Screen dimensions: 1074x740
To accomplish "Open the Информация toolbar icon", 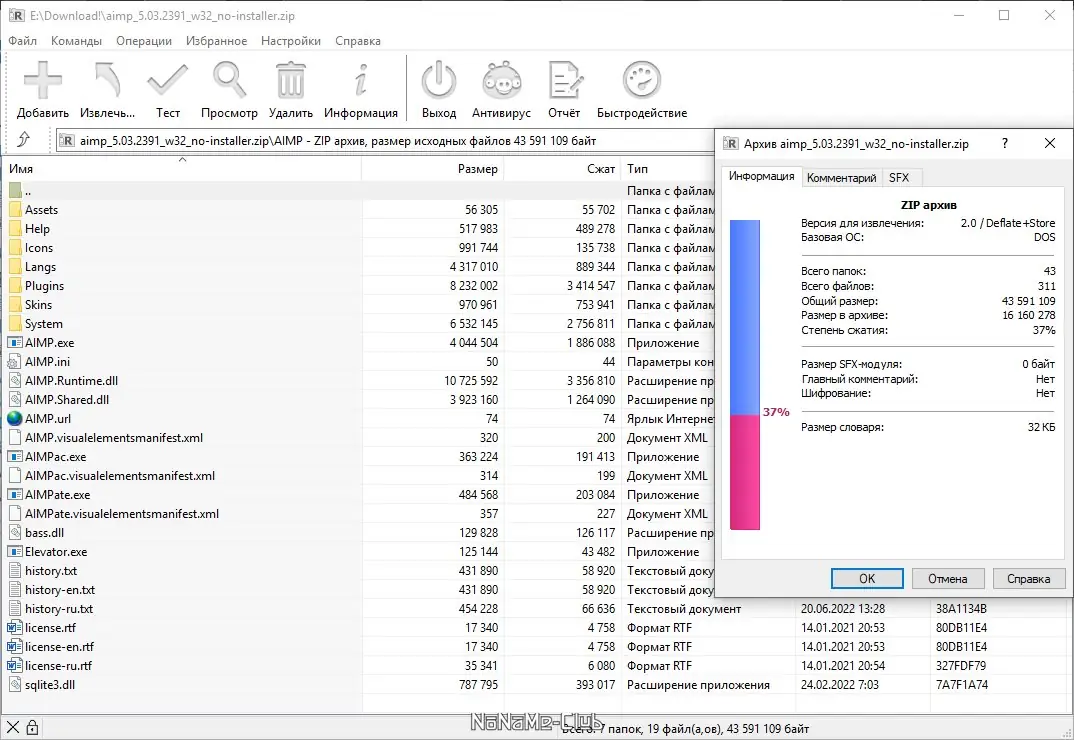I will click(361, 80).
